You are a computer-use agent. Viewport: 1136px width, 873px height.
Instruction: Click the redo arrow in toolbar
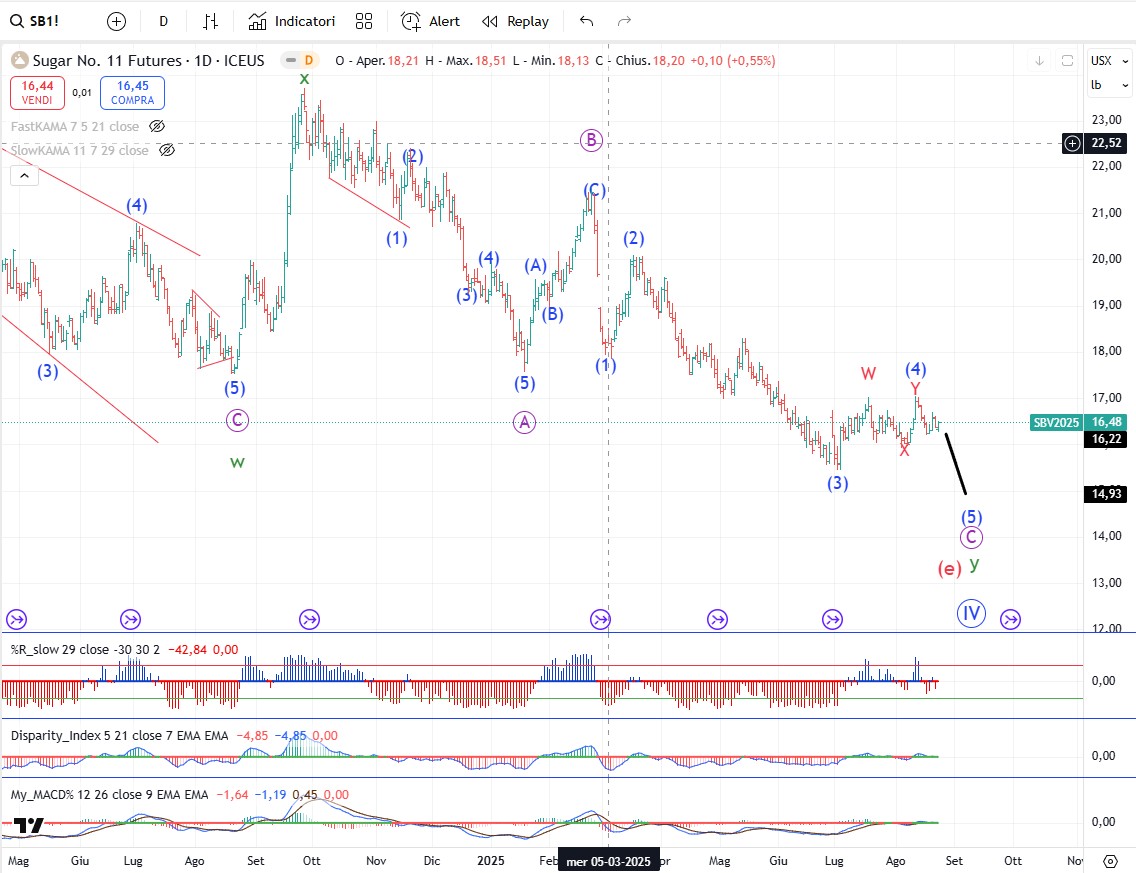tap(624, 21)
